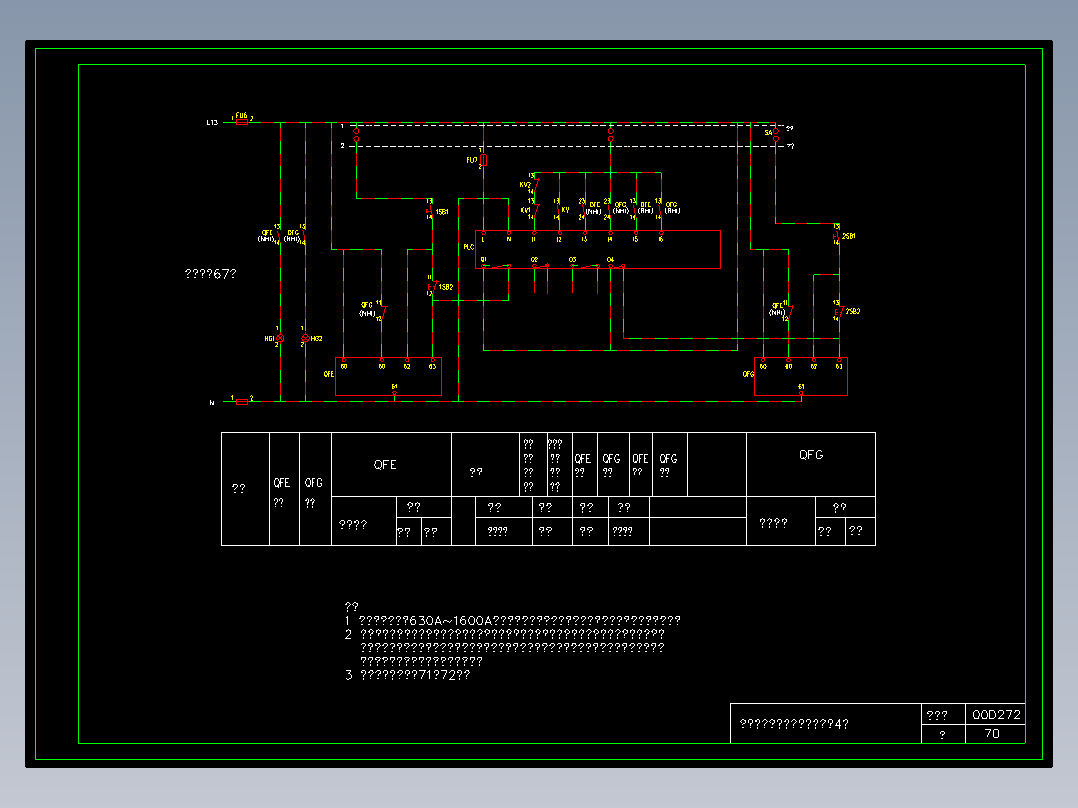Click the HG1 indicator lamp symbol
This screenshot has width=1078, height=808.
click(280, 338)
